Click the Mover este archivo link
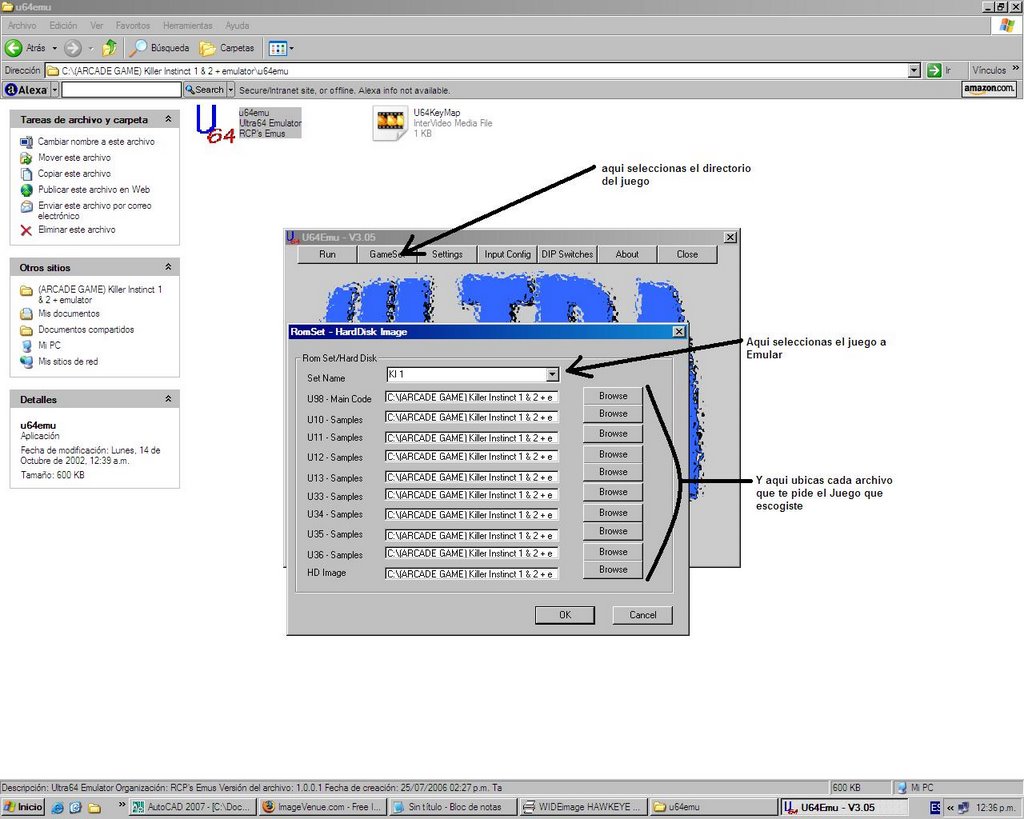Image resolution: width=1024 pixels, height=819 pixels. click(74, 157)
